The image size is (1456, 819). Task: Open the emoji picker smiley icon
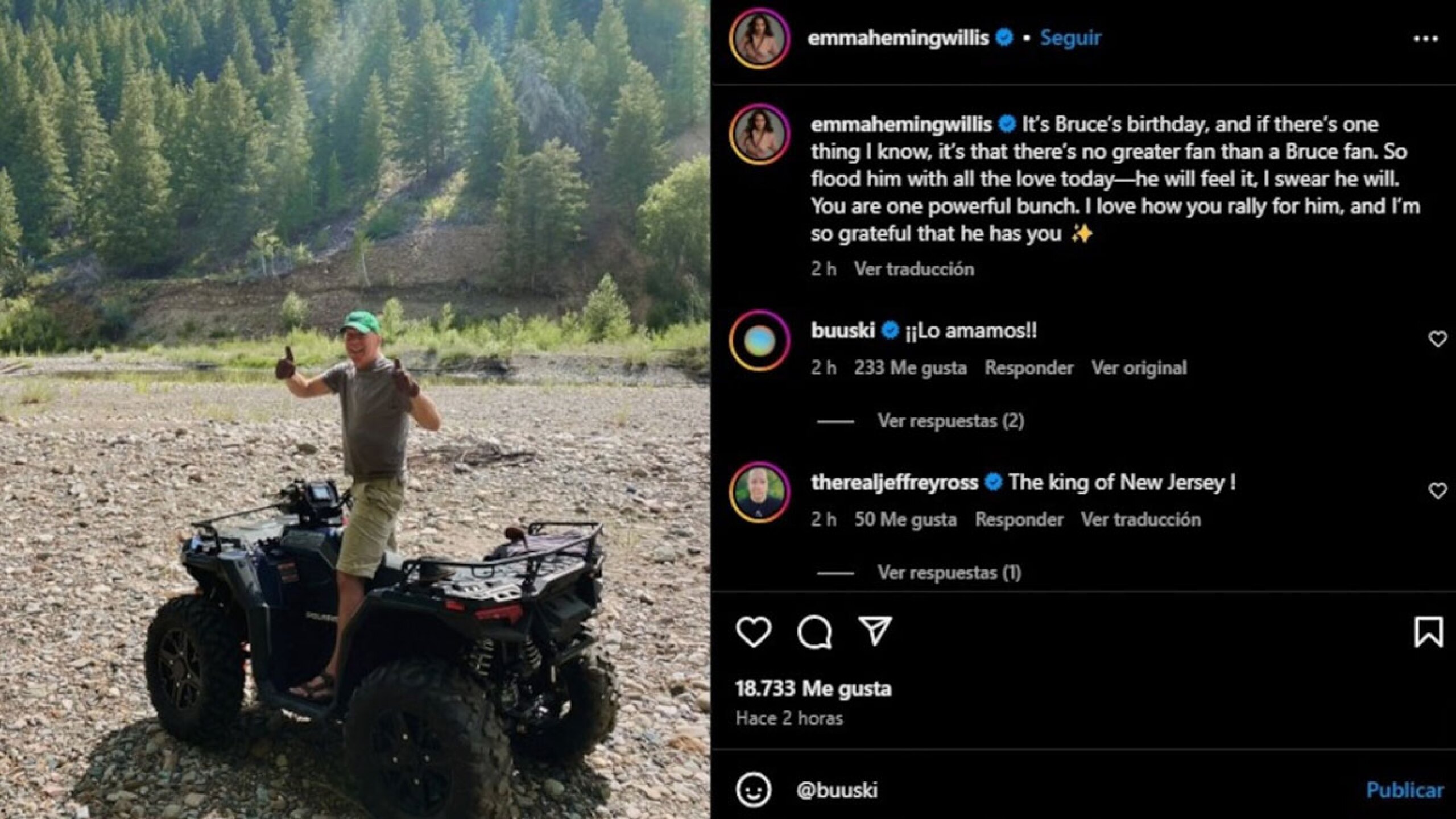tap(754, 789)
